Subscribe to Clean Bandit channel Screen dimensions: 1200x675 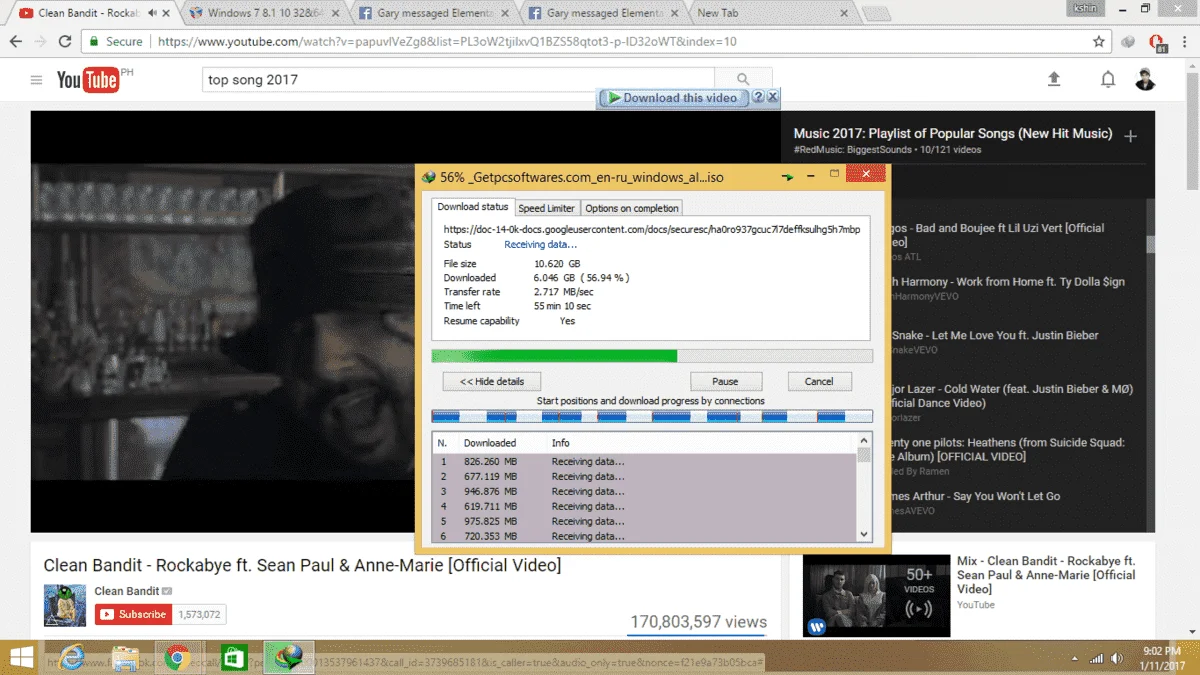[x=133, y=614]
